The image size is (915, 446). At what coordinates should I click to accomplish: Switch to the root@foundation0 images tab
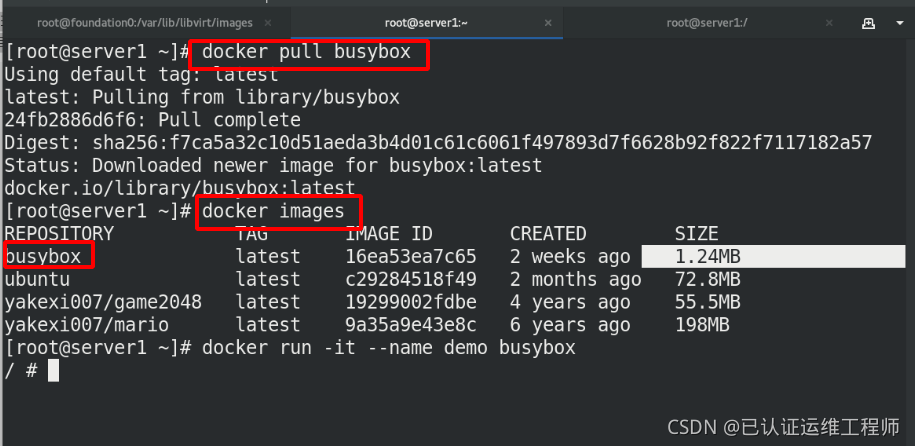[x=145, y=23]
